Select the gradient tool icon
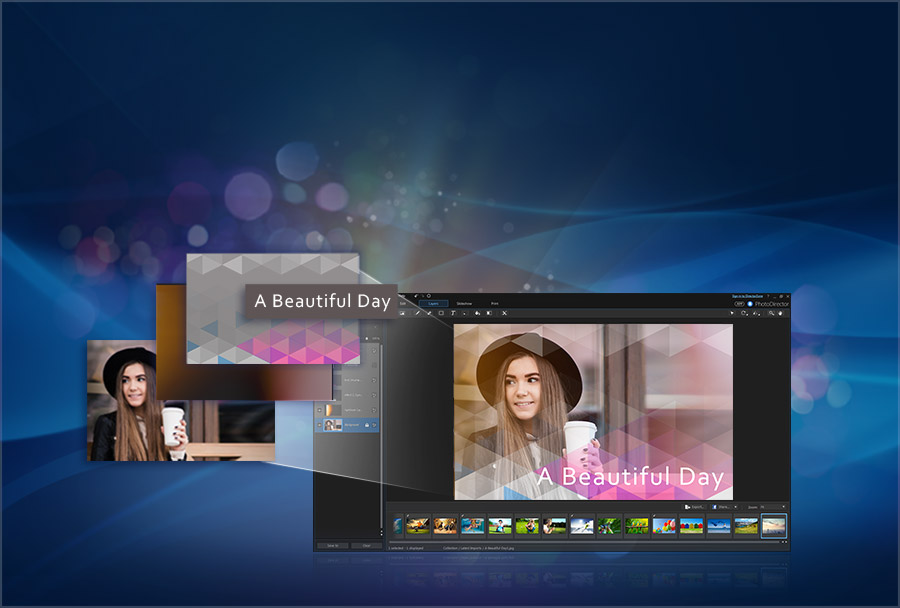The height and width of the screenshot is (608, 900). pyautogui.click(x=489, y=313)
